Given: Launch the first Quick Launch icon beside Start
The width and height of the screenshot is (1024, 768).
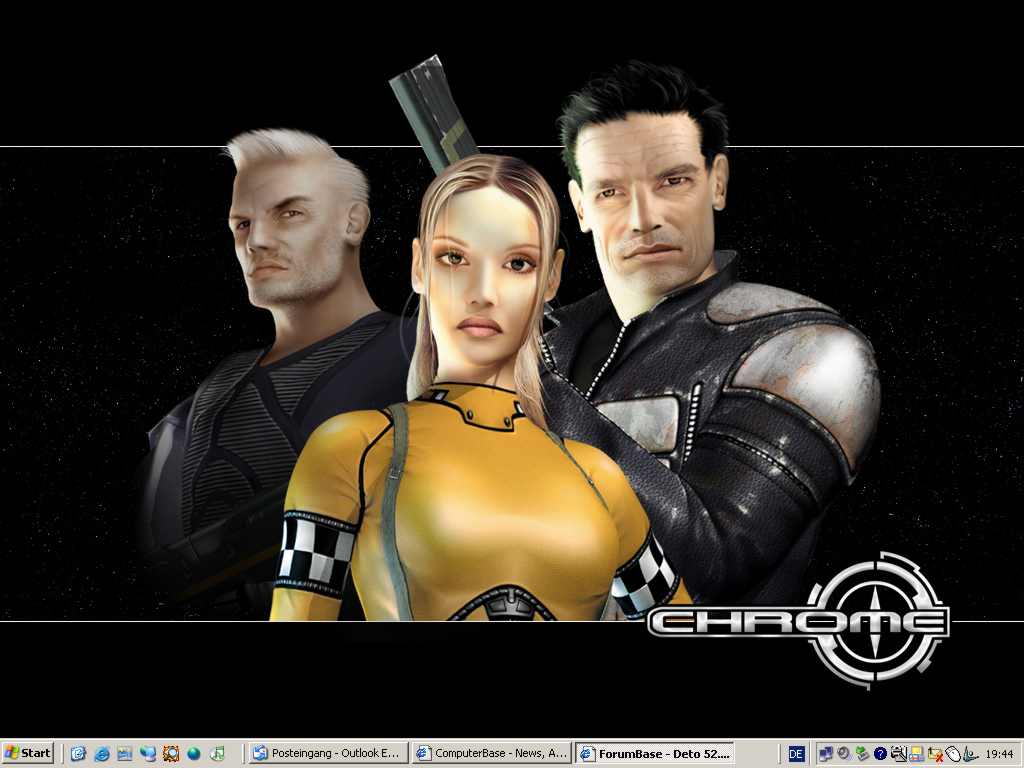Looking at the screenshot, I should point(78,754).
